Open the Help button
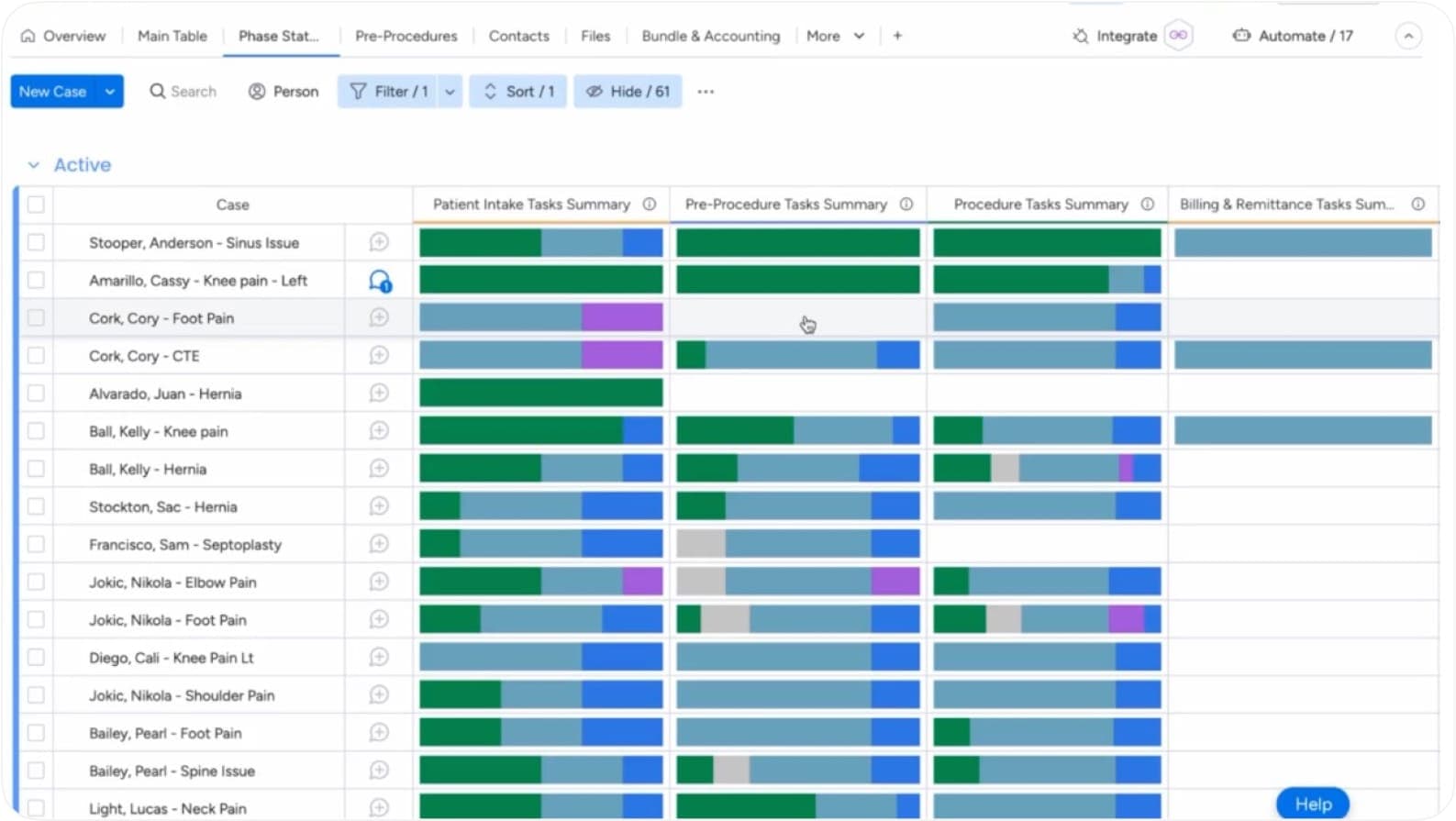 pos(1313,804)
